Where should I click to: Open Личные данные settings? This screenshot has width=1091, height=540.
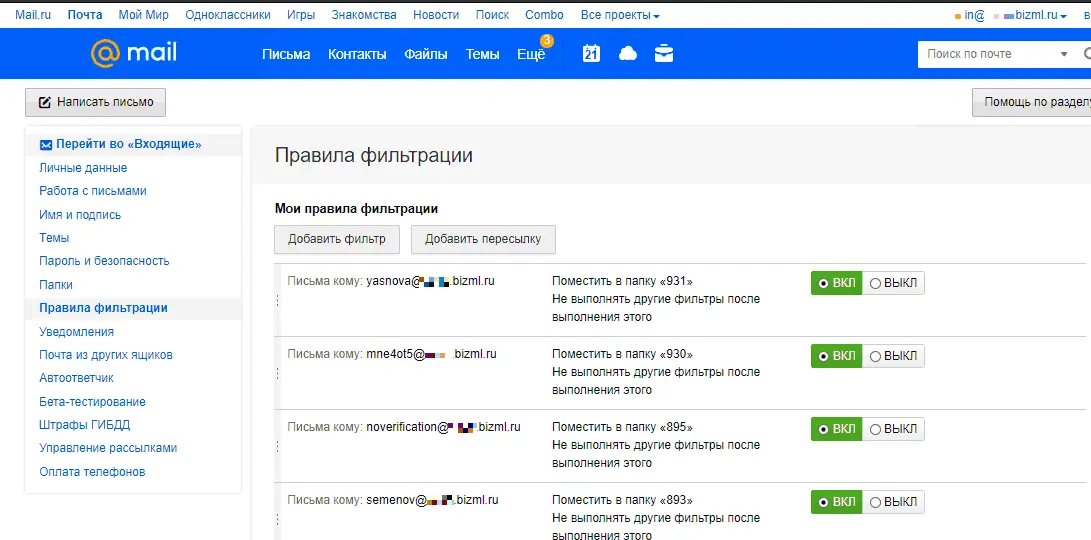[x=83, y=168]
